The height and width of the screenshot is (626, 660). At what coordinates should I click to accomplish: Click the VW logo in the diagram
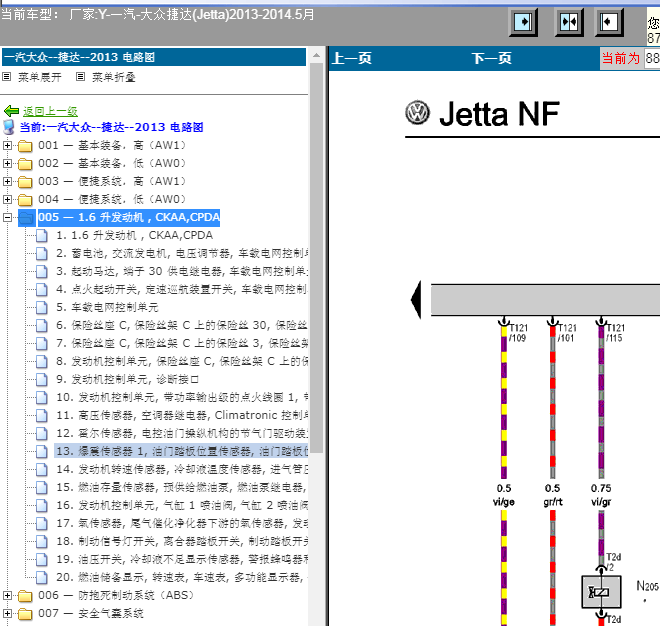pyautogui.click(x=418, y=112)
